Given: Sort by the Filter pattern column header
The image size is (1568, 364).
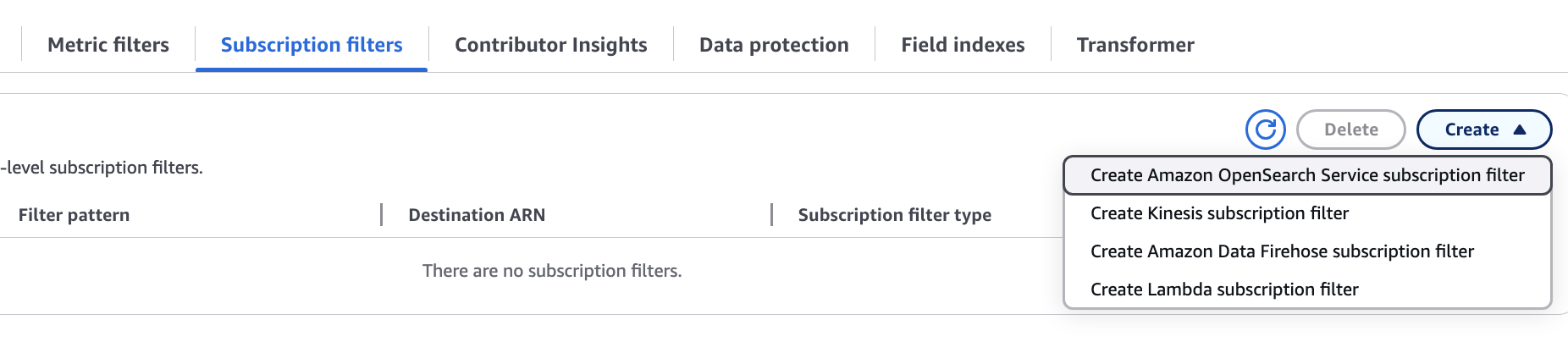Looking at the screenshot, I should (74, 215).
